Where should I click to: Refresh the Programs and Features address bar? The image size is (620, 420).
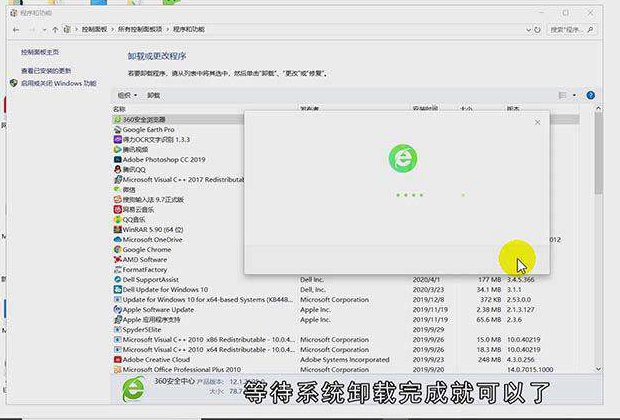coord(537,30)
